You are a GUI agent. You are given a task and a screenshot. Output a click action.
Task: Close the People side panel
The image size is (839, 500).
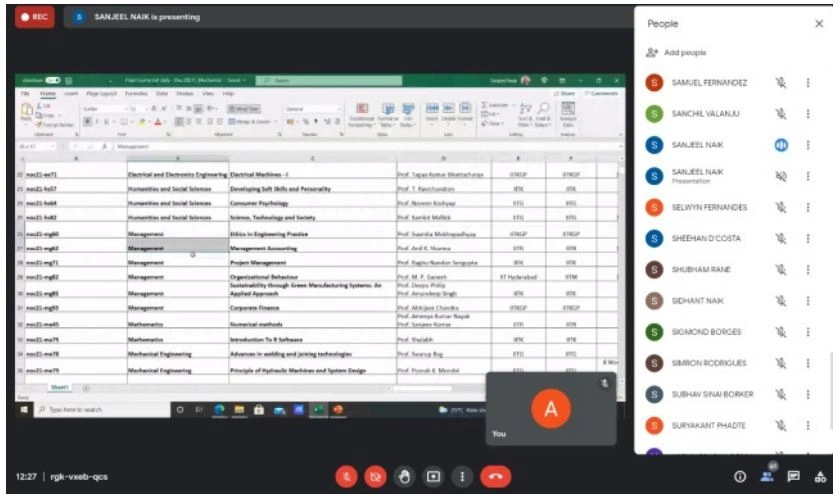tap(819, 24)
